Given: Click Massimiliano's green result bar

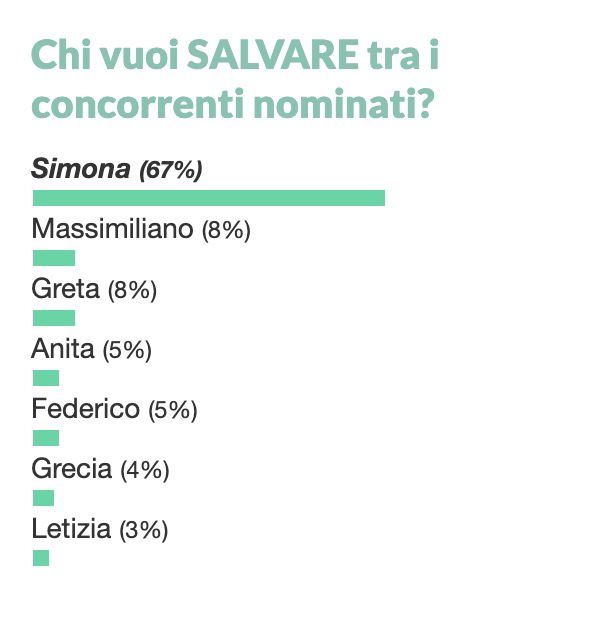Looking at the screenshot, I should 54,258.
